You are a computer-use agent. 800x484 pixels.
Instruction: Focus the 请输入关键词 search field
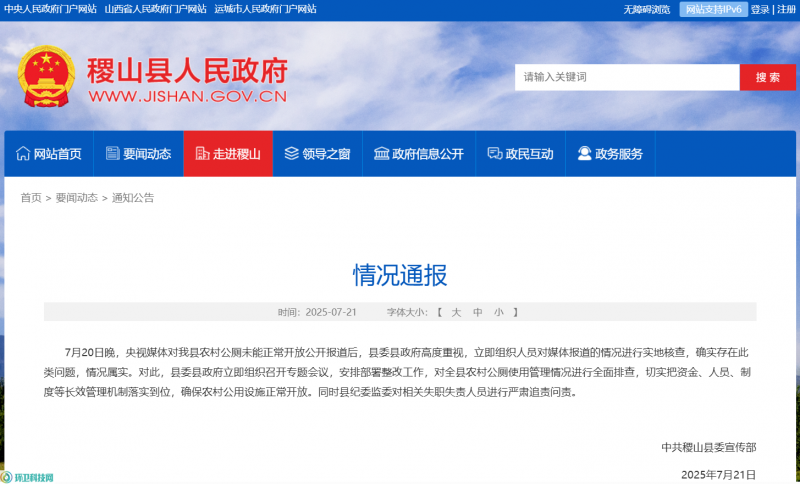pyautogui.click(x=627, y=78)
